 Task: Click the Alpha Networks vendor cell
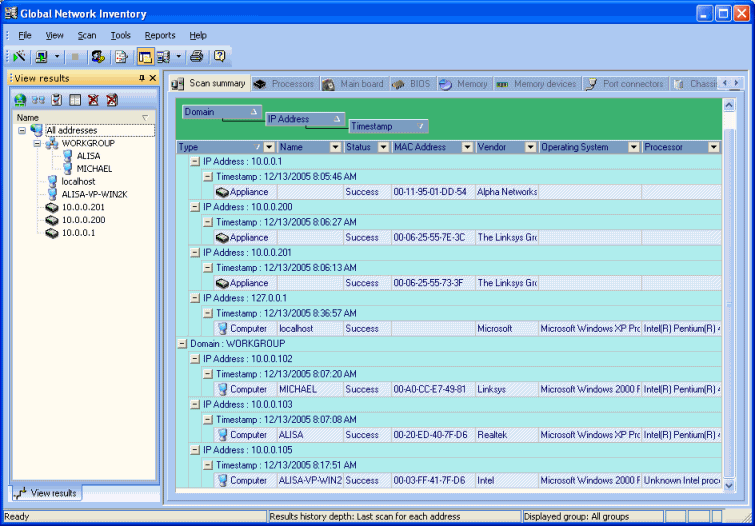pos(507,192)
